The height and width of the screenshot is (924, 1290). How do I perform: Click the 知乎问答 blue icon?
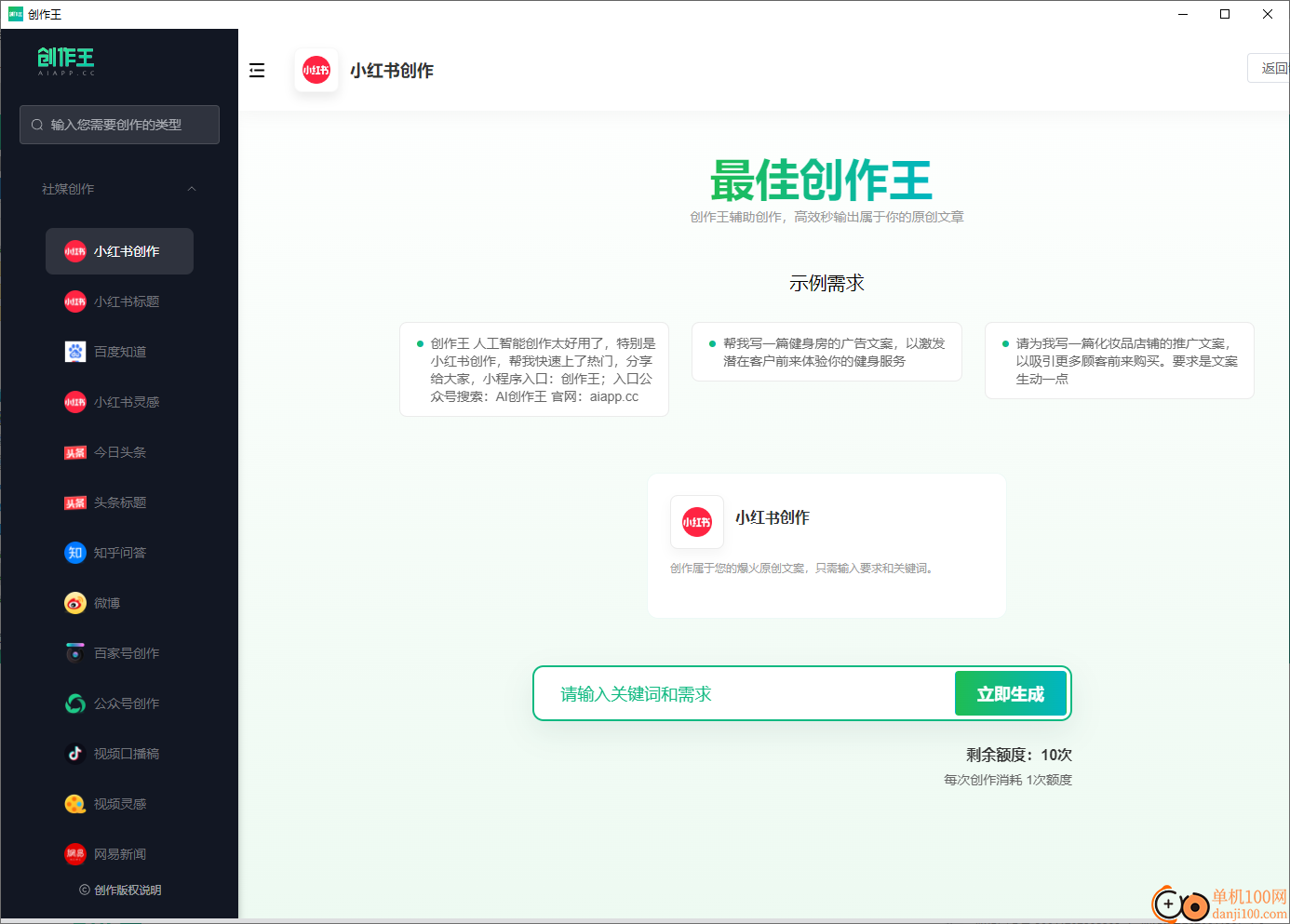coord(75,553)
